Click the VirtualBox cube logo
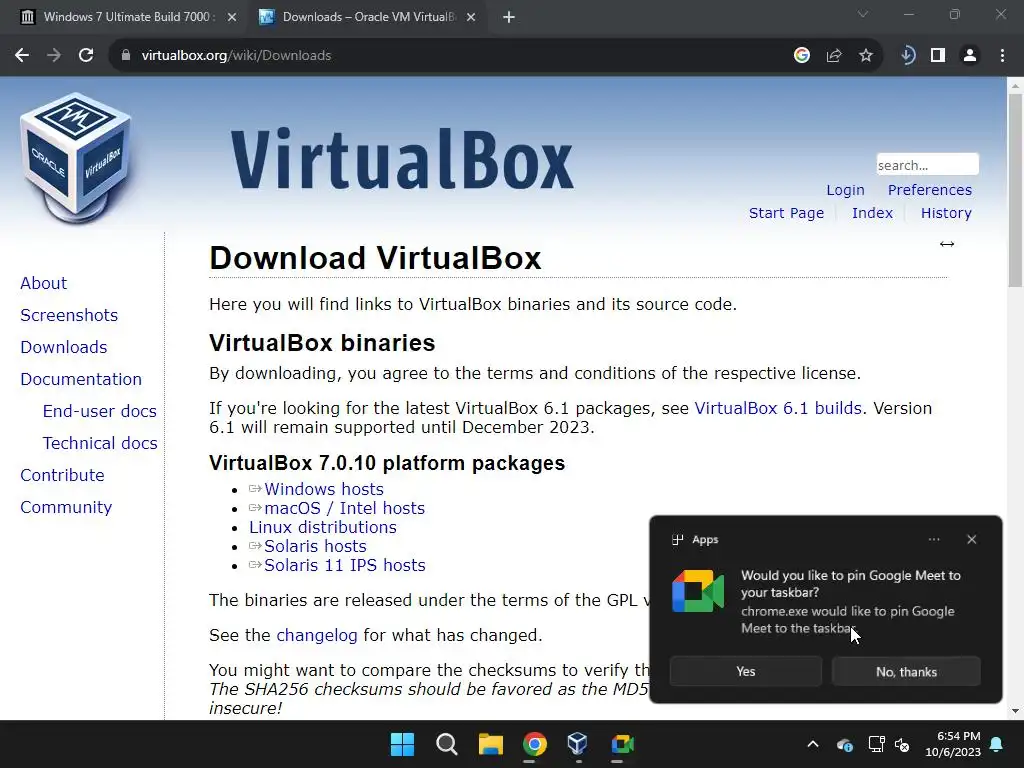1024x768 pixels. [x=76, y=157]
